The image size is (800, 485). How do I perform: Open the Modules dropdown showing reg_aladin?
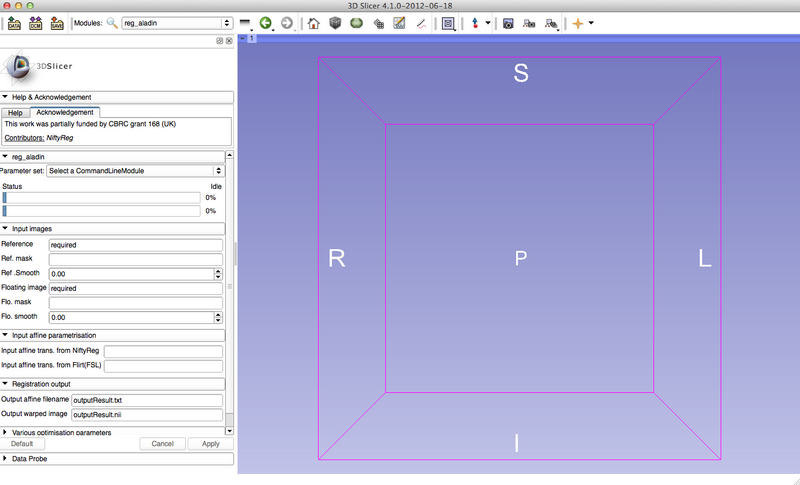coord(177,22)
